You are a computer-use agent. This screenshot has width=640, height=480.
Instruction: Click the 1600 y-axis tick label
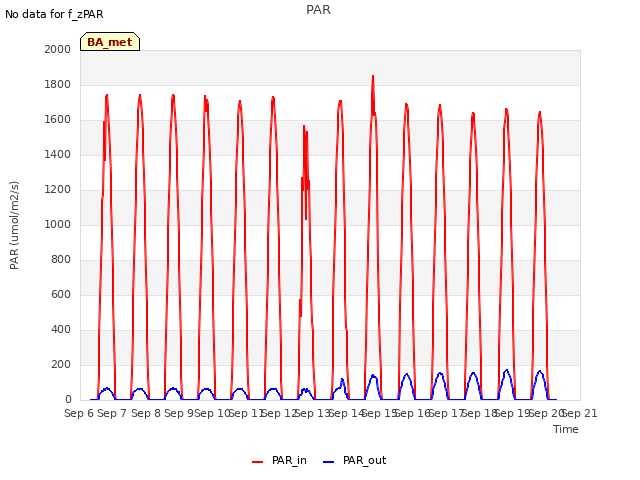(58, 120)
